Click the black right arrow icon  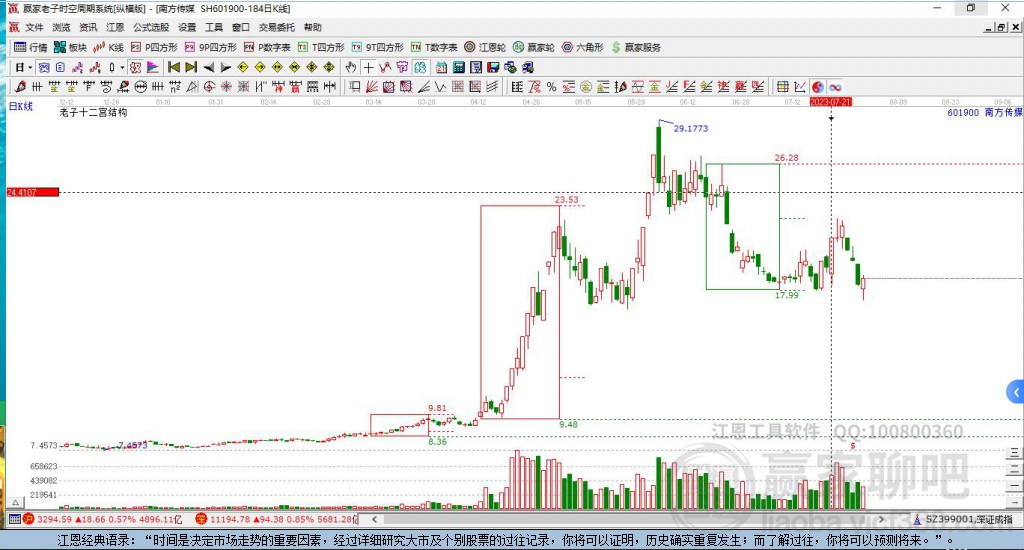225,67
